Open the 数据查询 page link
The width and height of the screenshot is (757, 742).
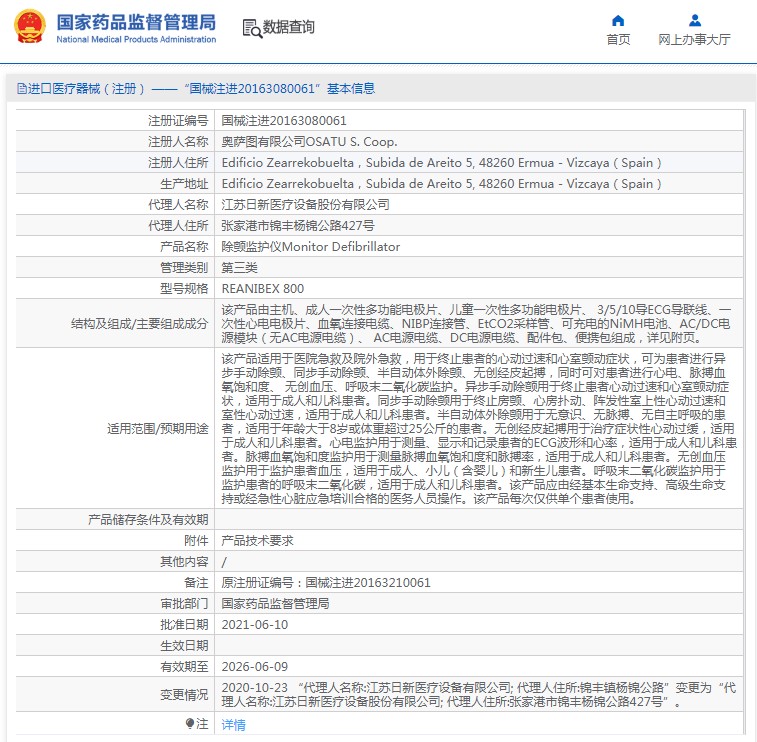point(289,28)
